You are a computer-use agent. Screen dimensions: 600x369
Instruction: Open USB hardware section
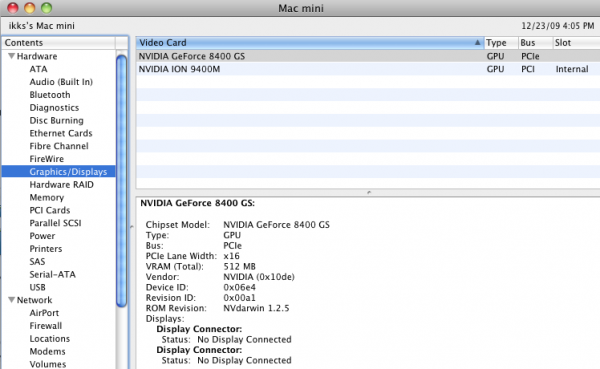pyautogui.click(x=37, y=287)
